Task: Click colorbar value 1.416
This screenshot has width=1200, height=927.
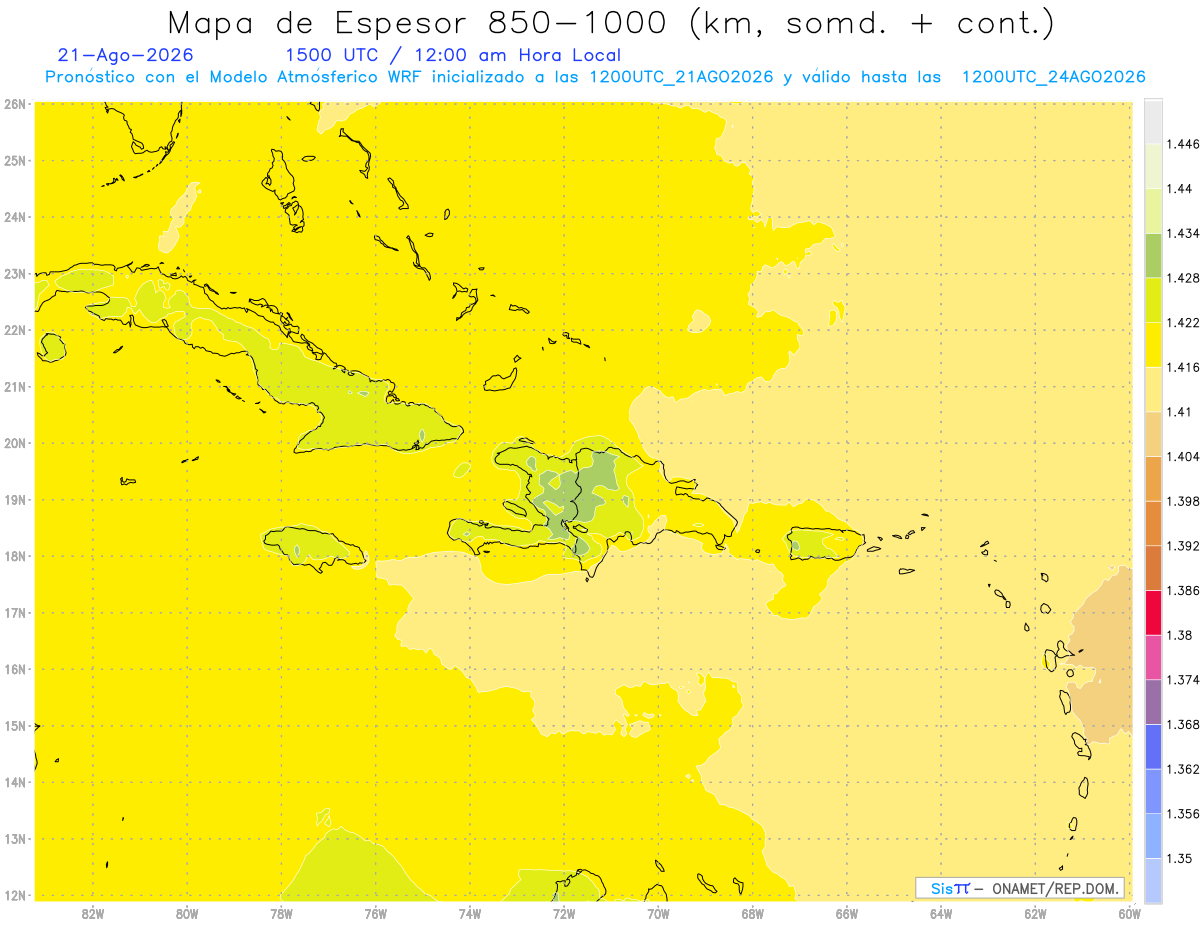Action: 1183,367
